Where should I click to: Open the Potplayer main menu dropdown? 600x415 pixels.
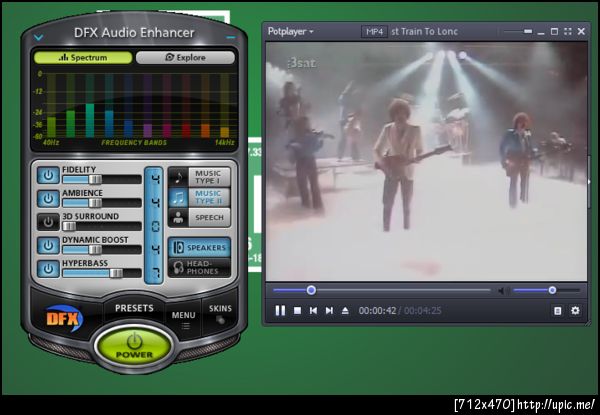pyautogui.click(x=290, y=31)
